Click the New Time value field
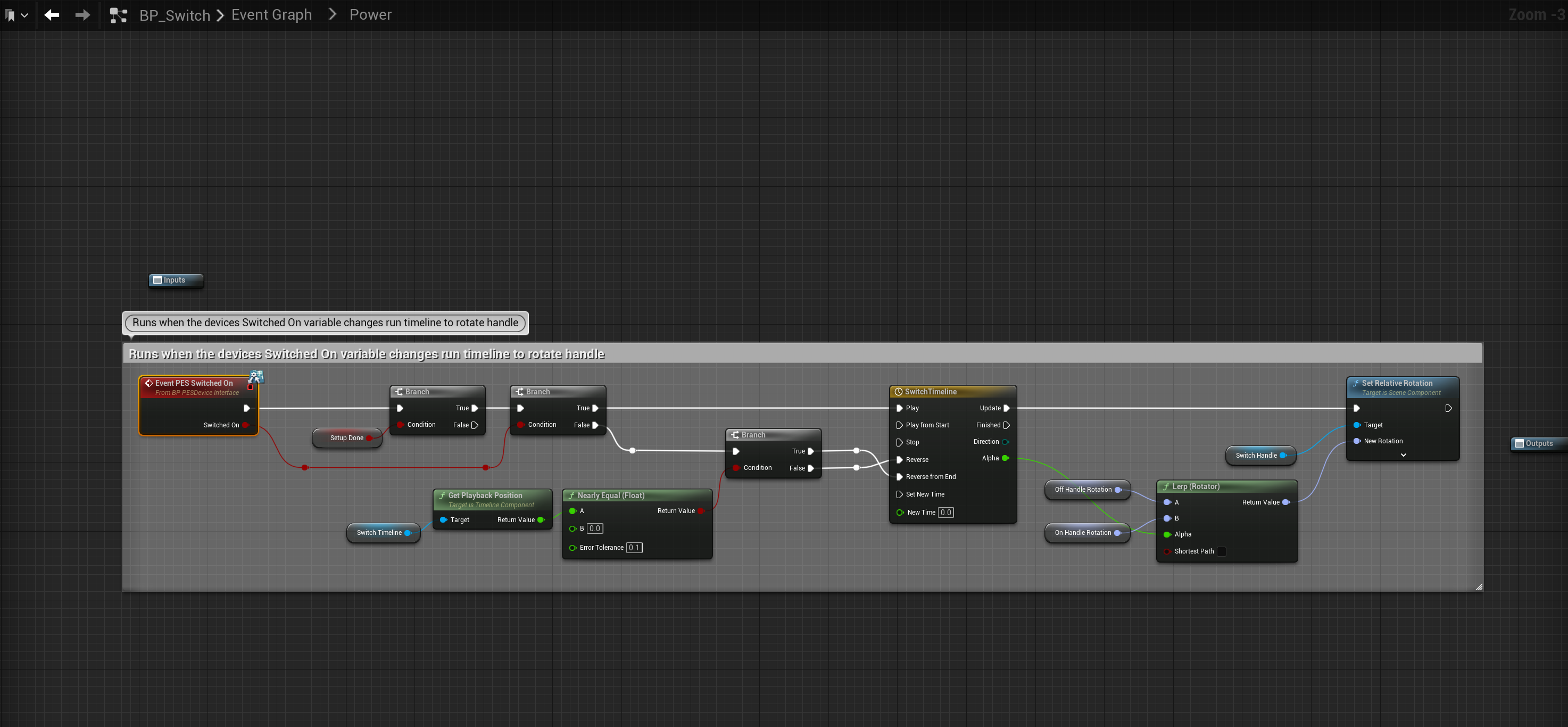 tap(945, 512)
